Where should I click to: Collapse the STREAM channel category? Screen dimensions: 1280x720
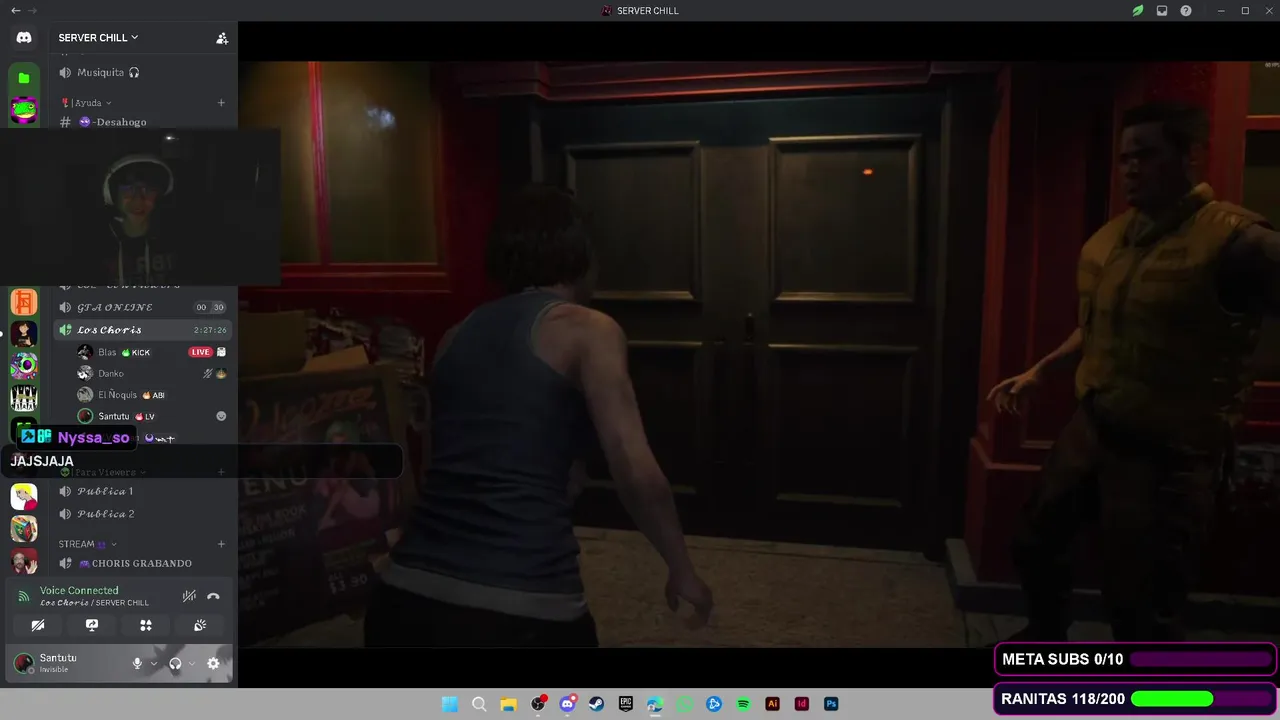tap(87, 544)
